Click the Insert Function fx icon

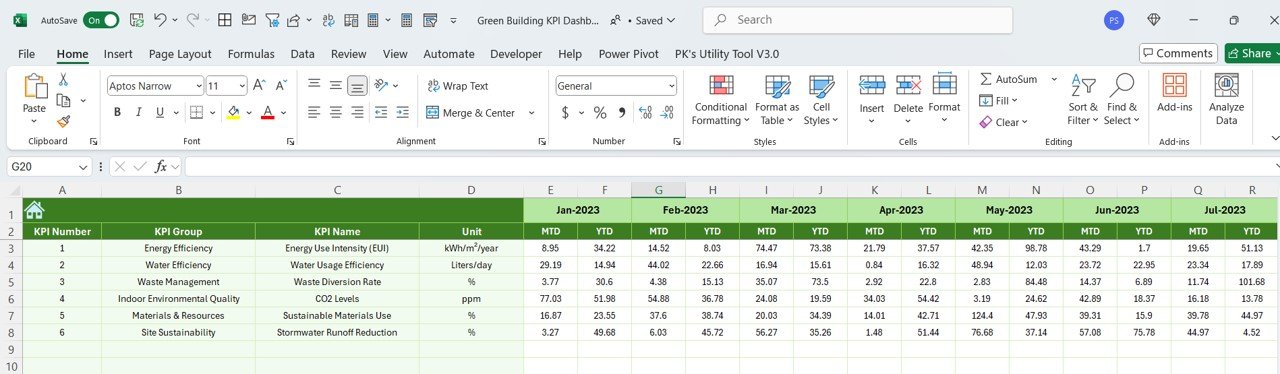(160, 166)
